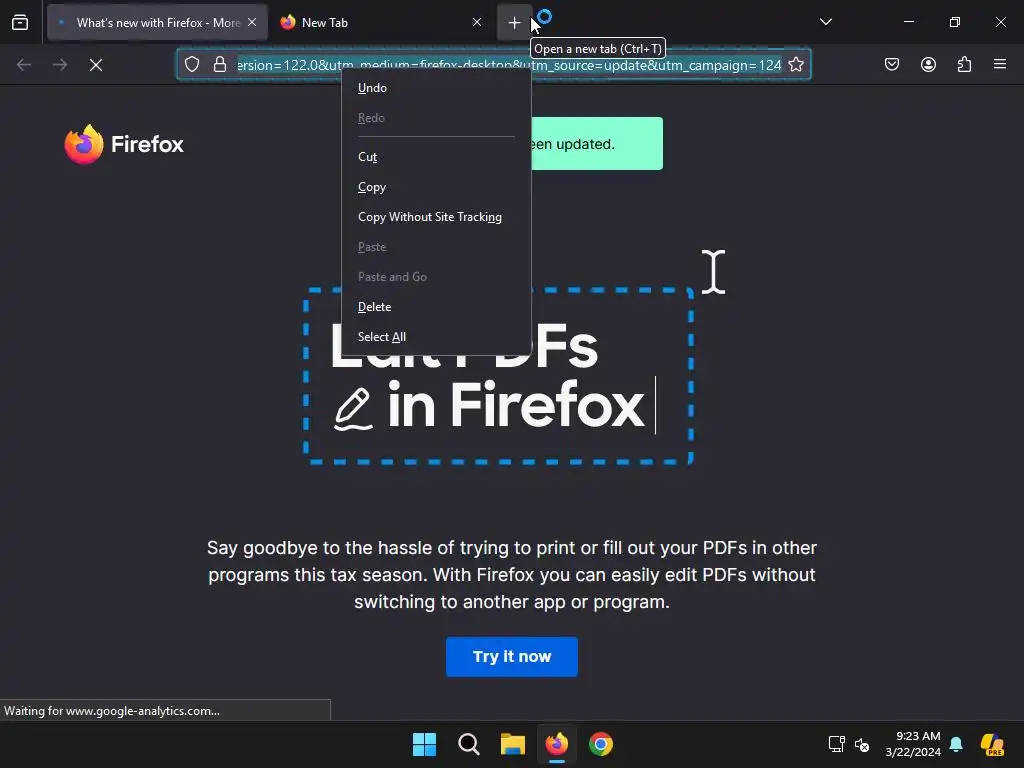Stop loading the page
The height and width of the screenshot is (768, 1024).
click(96, 65)
